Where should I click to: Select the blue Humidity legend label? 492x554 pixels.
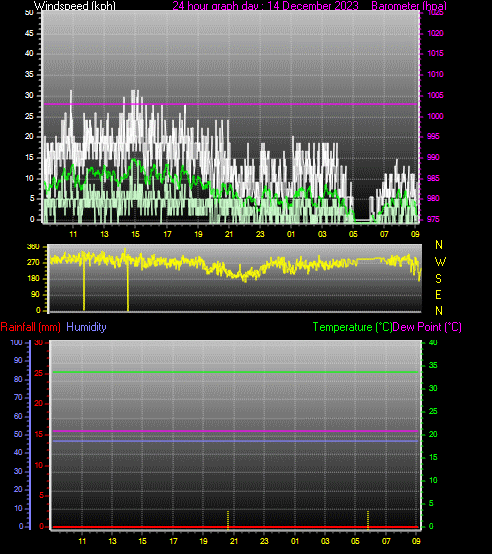click(x=86, y=327)
